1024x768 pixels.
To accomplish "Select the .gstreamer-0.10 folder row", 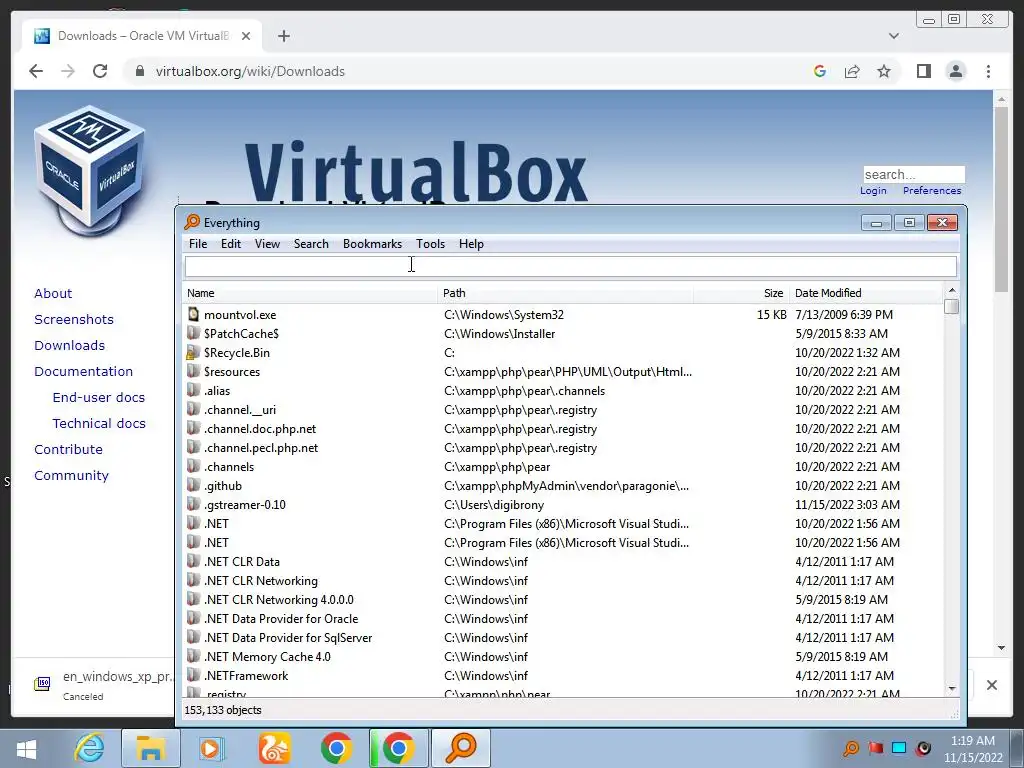I will point(564,505).
